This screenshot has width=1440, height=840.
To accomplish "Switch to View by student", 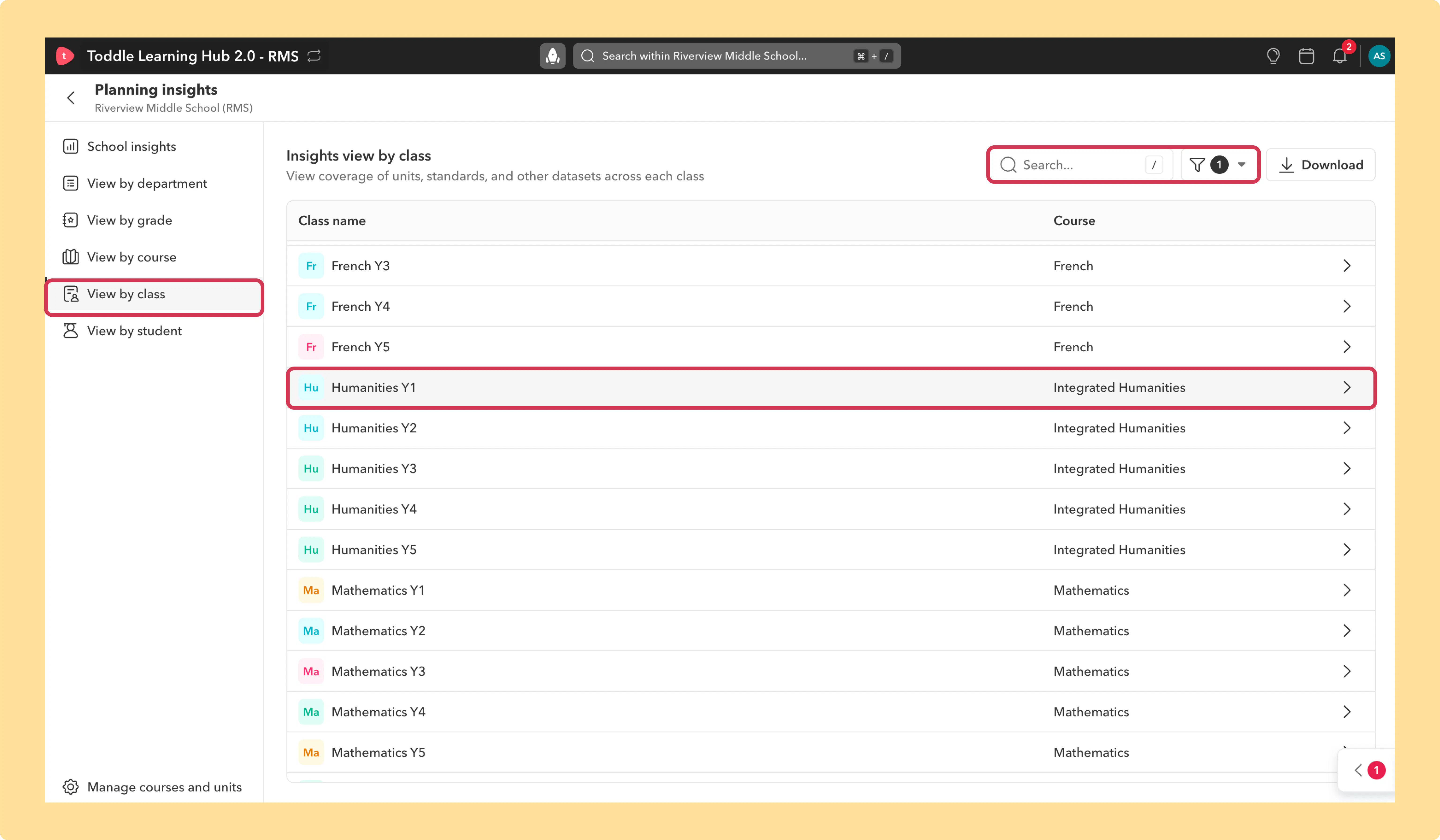I will click(x=134, y=331).
